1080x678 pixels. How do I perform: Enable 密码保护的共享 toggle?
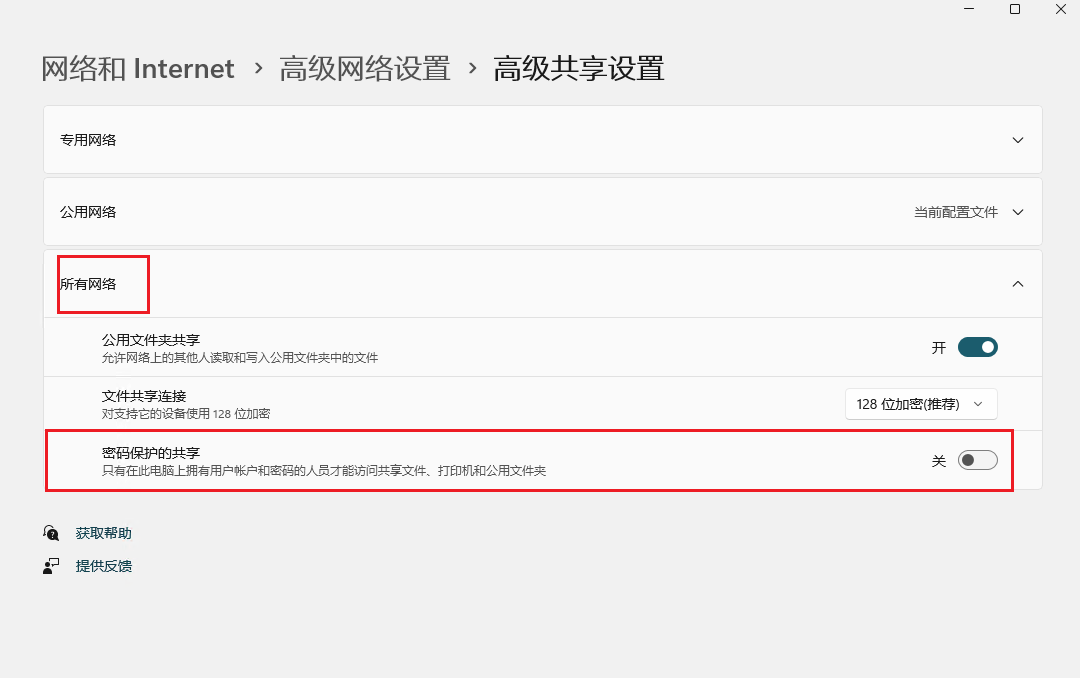pyautogui.click(x=977, y=460)
